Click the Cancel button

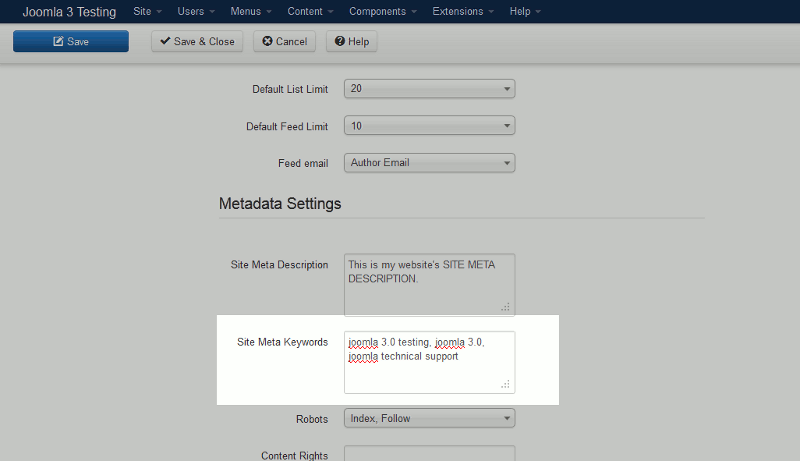tap(285, 41)
